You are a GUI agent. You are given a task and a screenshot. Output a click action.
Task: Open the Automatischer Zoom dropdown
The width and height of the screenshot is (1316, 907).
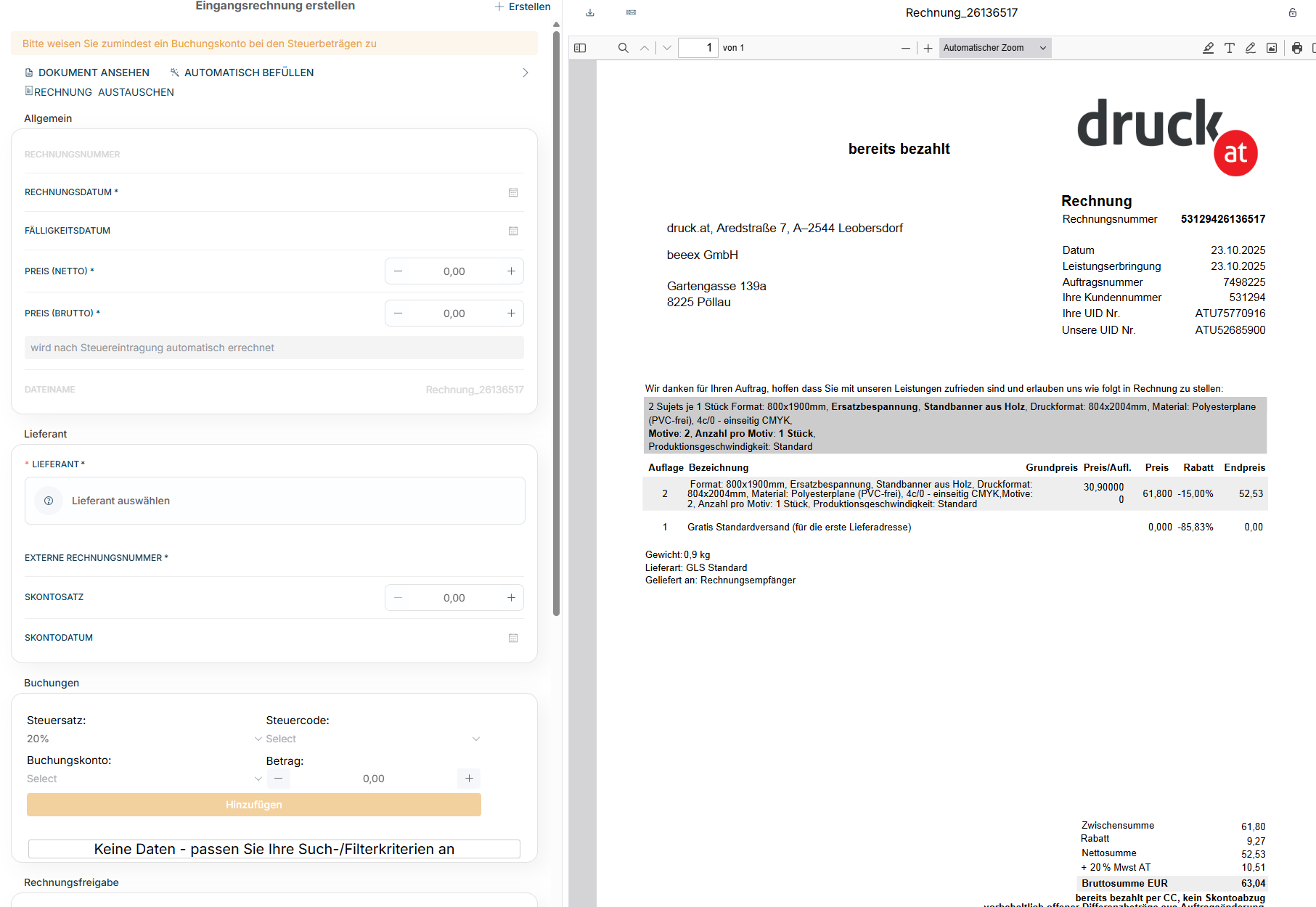coord(994,48)
